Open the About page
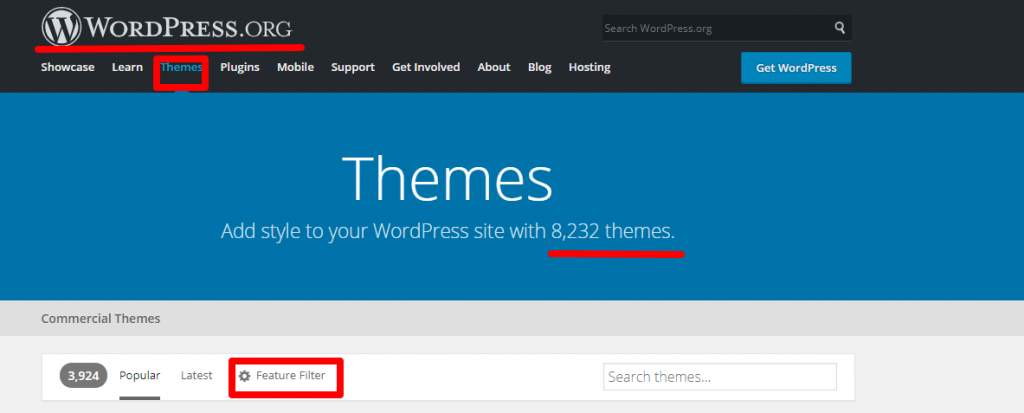The image size is (1024, 413). click(x=494, y=67)
